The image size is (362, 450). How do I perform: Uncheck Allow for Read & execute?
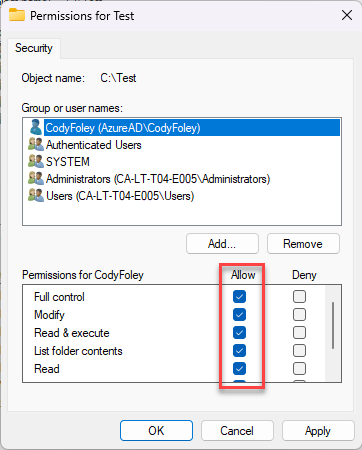click(239, 332)
